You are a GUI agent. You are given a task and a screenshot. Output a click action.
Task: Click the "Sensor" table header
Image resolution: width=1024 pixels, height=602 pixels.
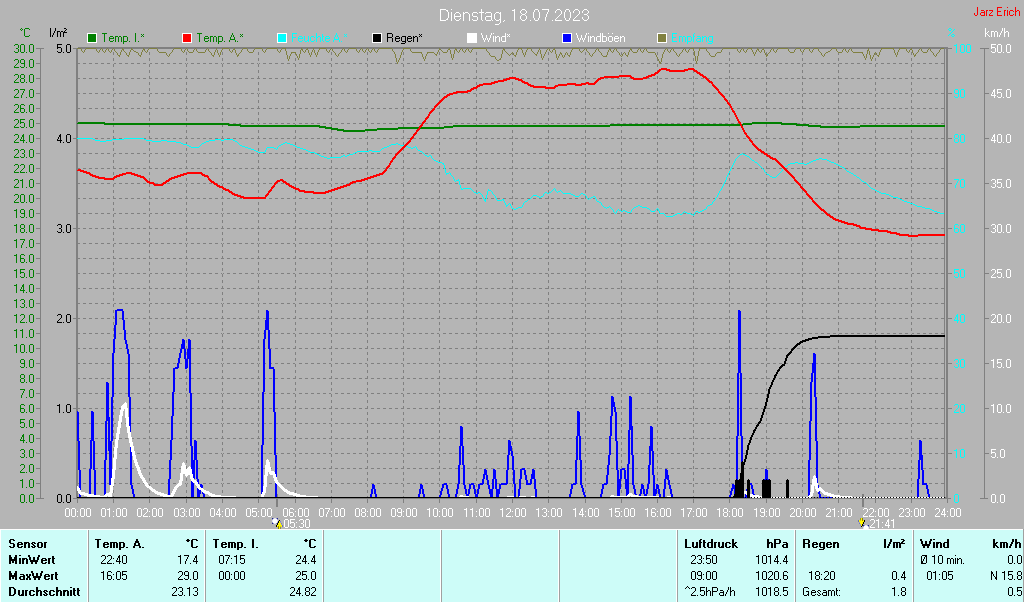tap(28, 544)
